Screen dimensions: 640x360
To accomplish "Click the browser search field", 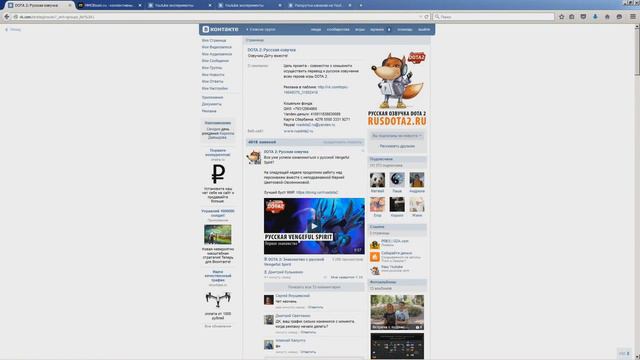I will point(493,17).
